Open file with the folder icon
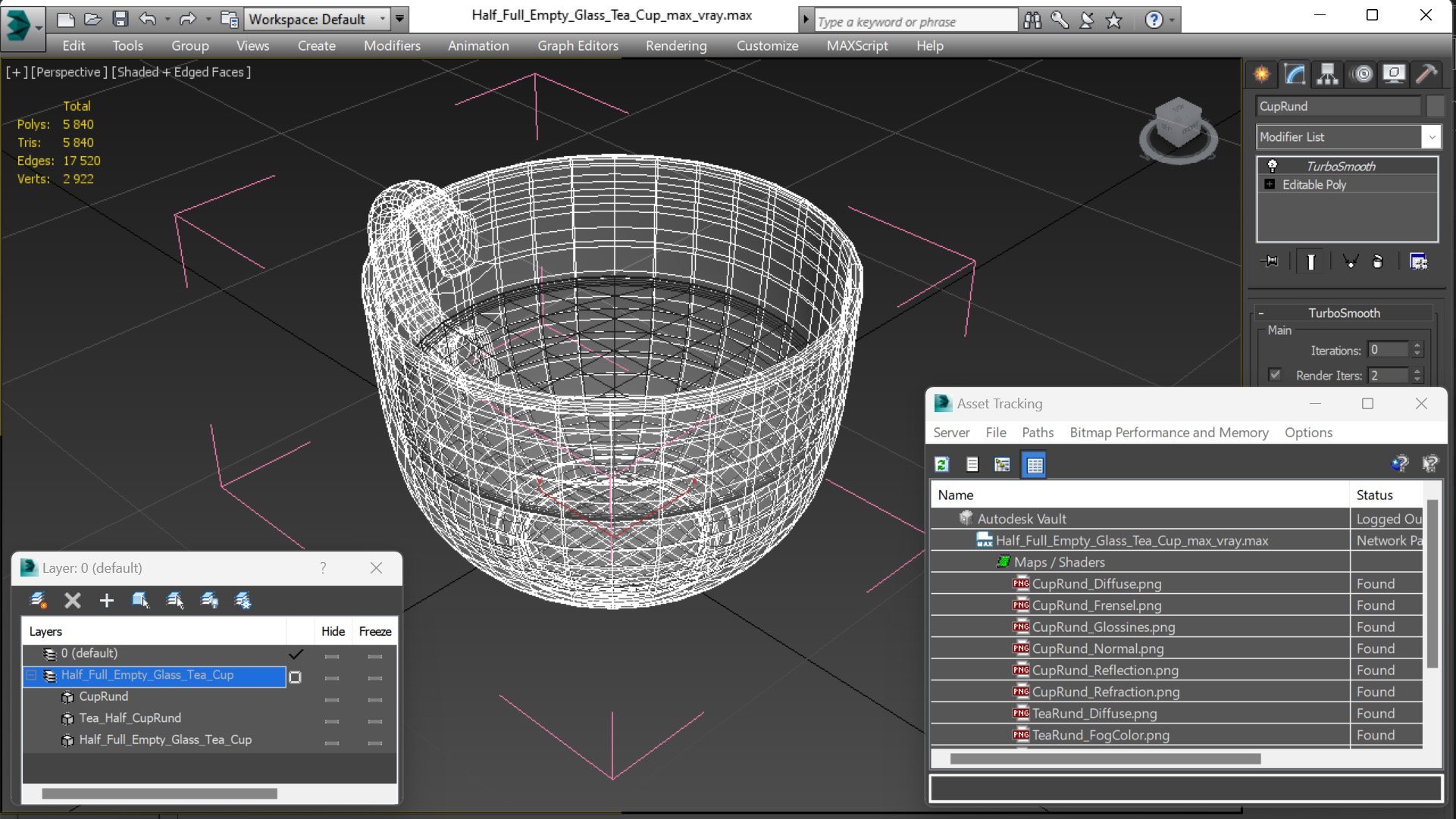Image resolution: width=1456 pixels, height=819 pixels. 92,19
